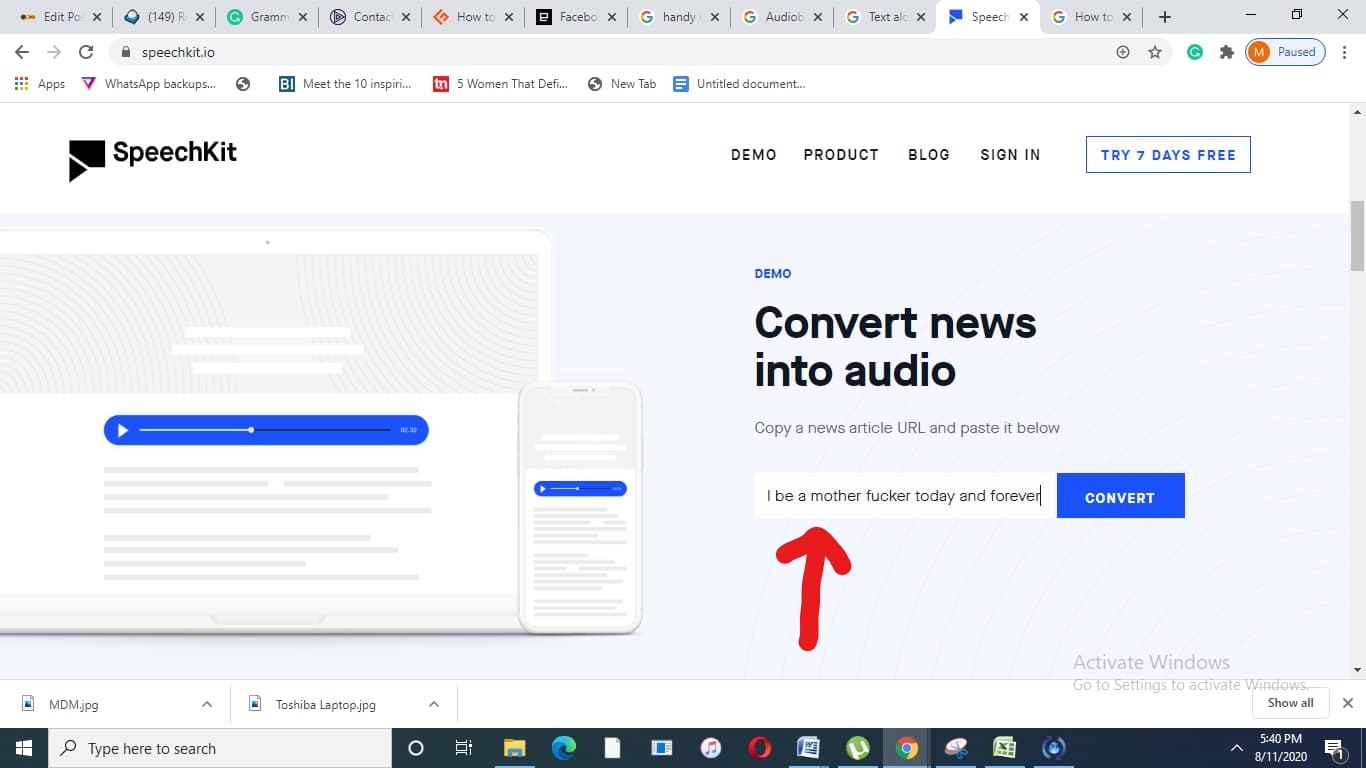This screenshot has height=768, width=1366.
Task: Open the Opera browser from taskbar
Action: tap(759, 748)
